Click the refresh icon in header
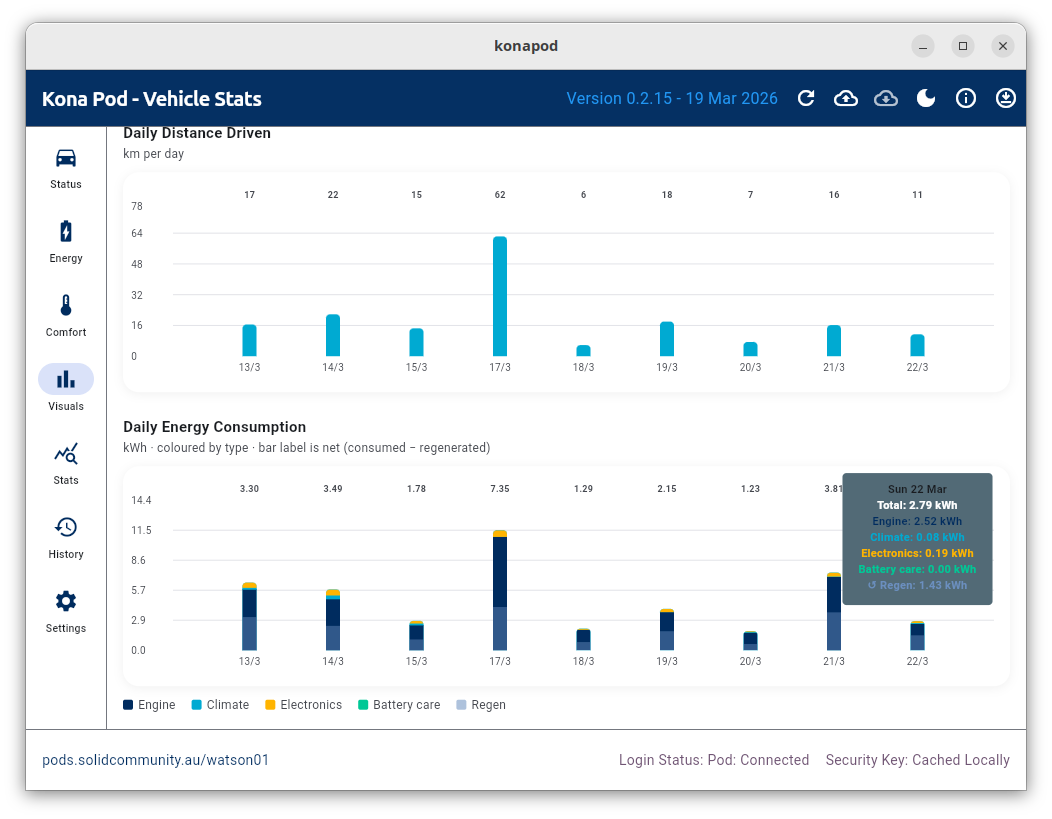This screenshot has width=1052, height=819. 806,98
